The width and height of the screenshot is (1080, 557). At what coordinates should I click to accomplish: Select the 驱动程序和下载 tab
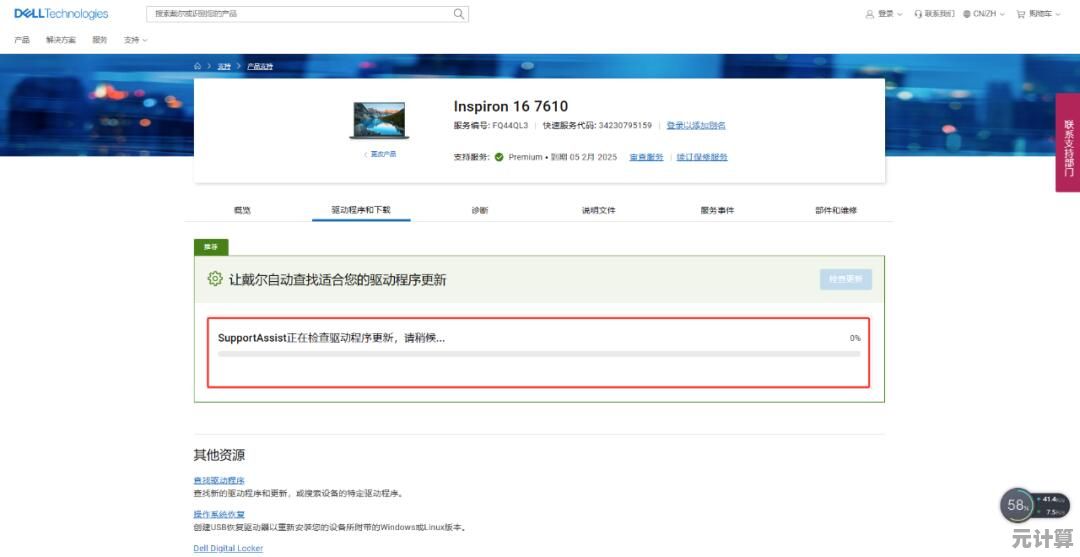361,210
